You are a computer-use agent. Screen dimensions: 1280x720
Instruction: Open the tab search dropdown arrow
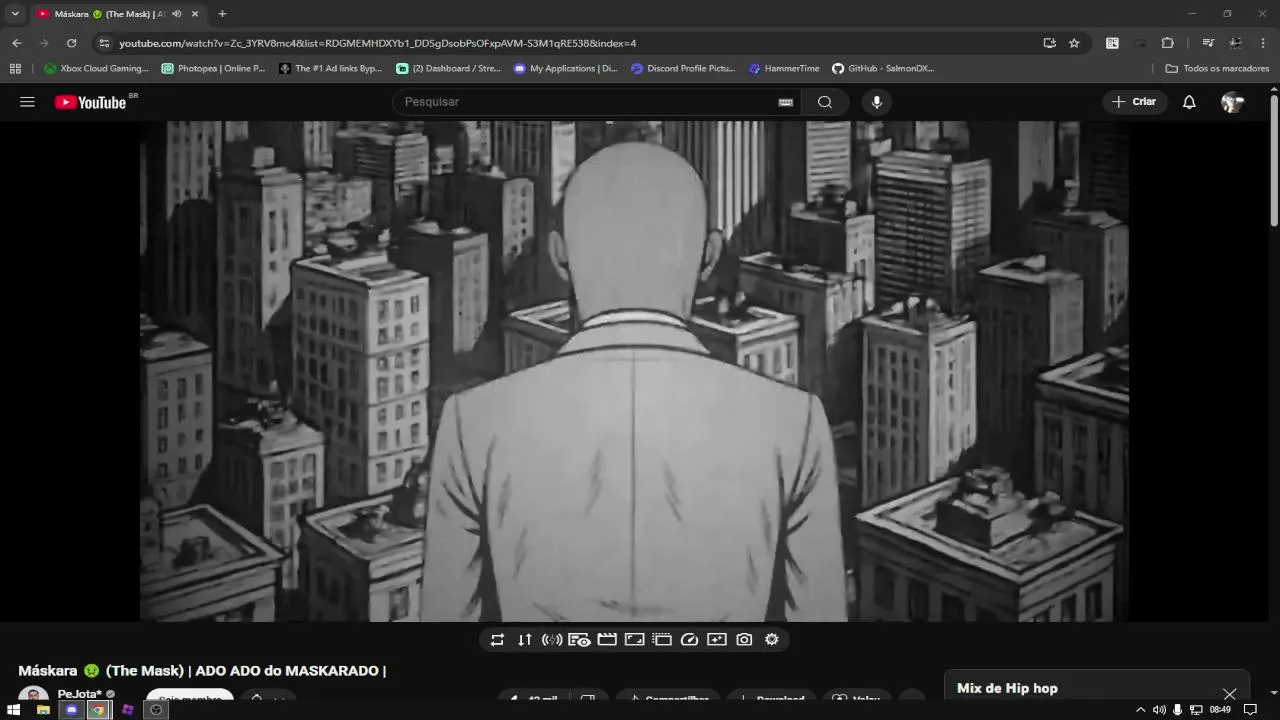pos(14,14)
